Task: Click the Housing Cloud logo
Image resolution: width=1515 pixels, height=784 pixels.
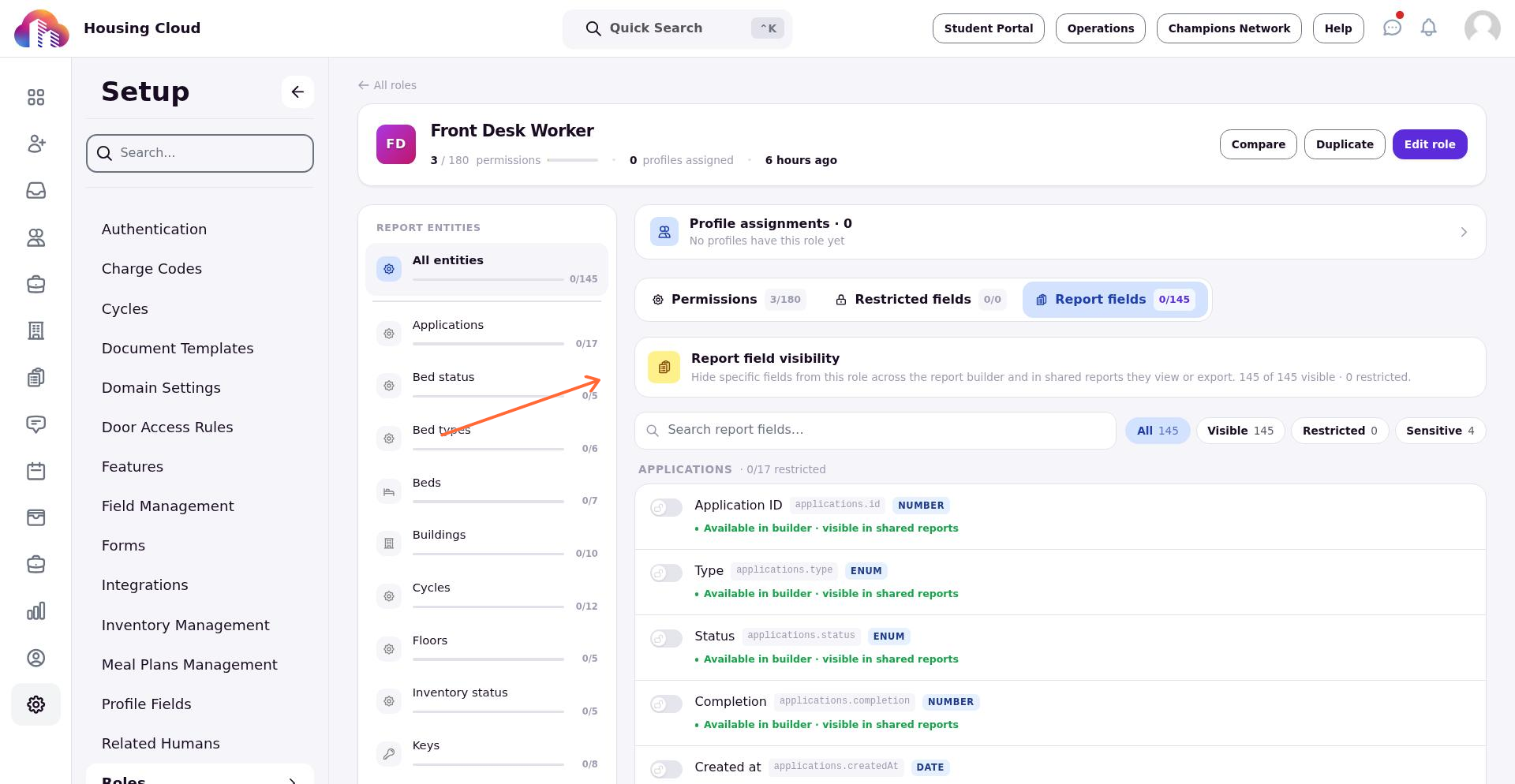Action: [42, 28]
